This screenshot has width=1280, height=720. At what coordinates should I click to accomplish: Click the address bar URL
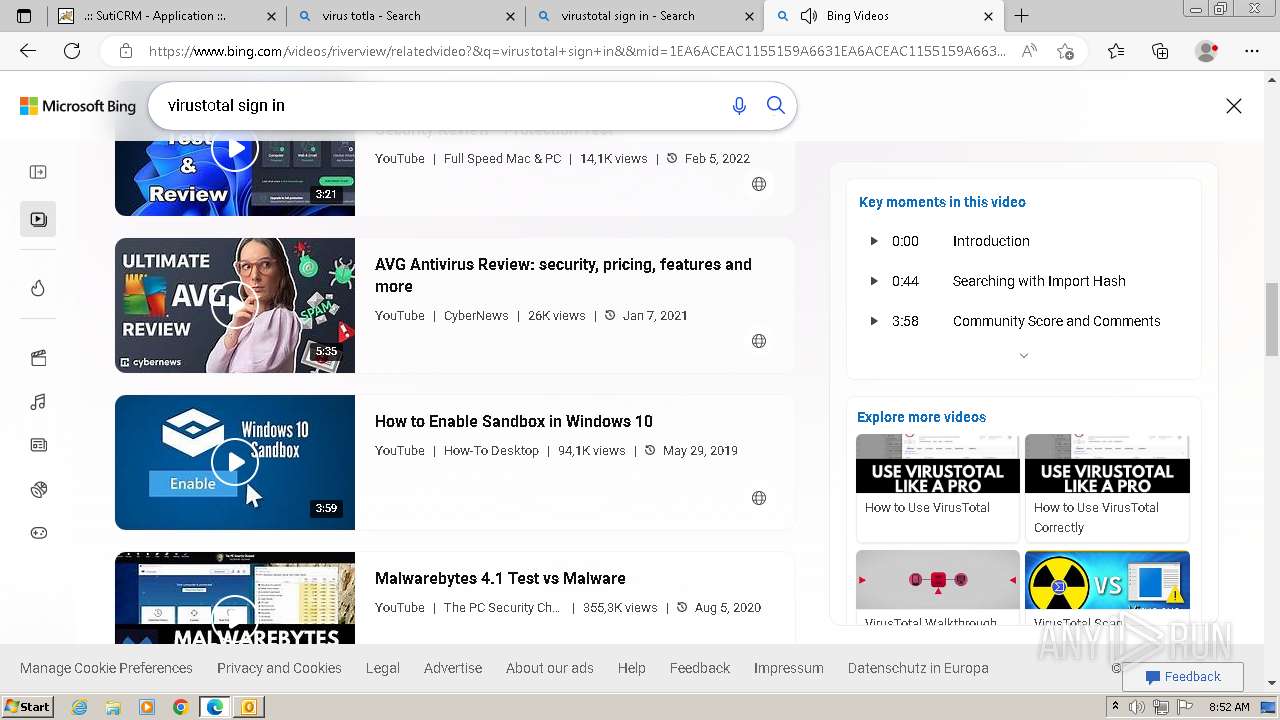[577, 51]
